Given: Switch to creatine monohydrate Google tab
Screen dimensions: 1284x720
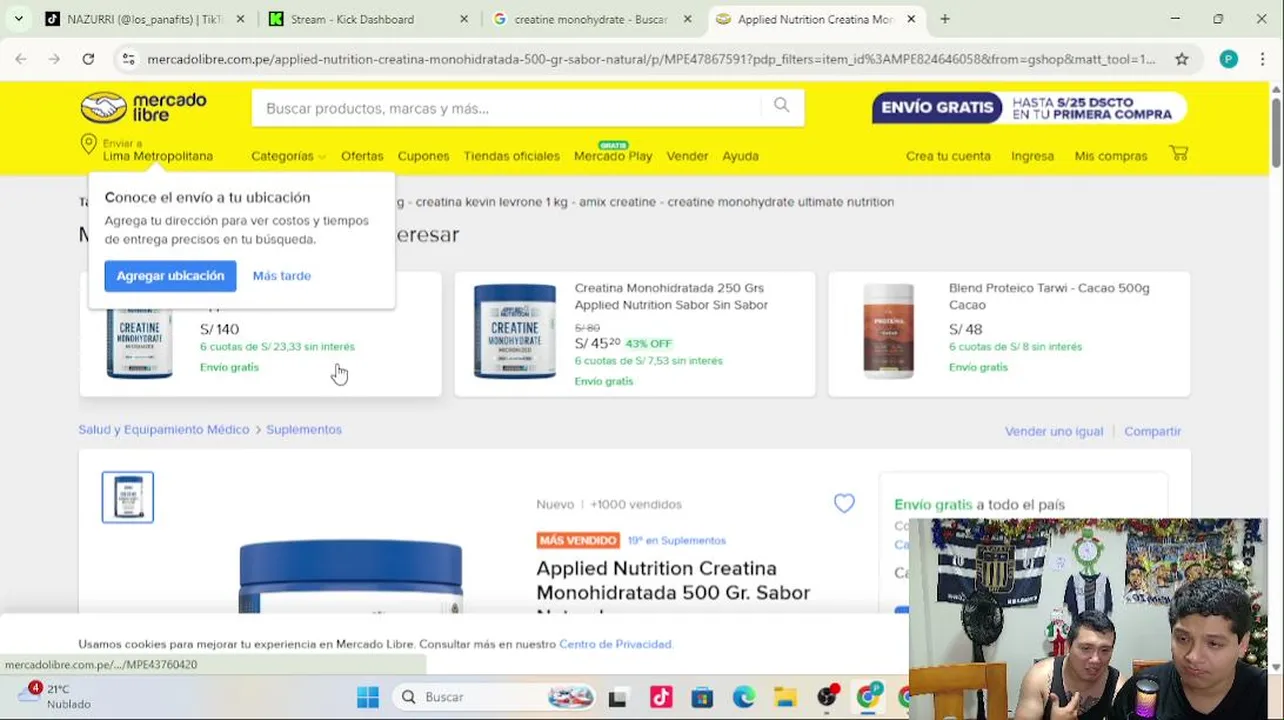Looking at the screenshot, I should point(590,19).
